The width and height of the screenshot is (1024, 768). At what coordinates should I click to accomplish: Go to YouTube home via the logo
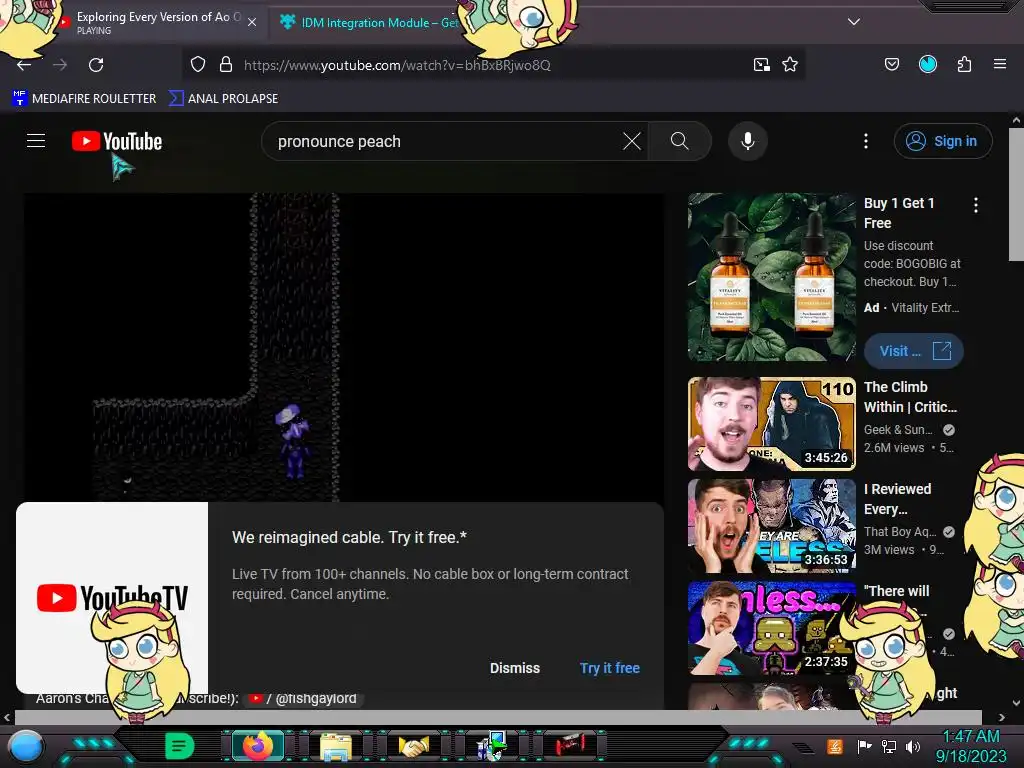coord(117,141)
